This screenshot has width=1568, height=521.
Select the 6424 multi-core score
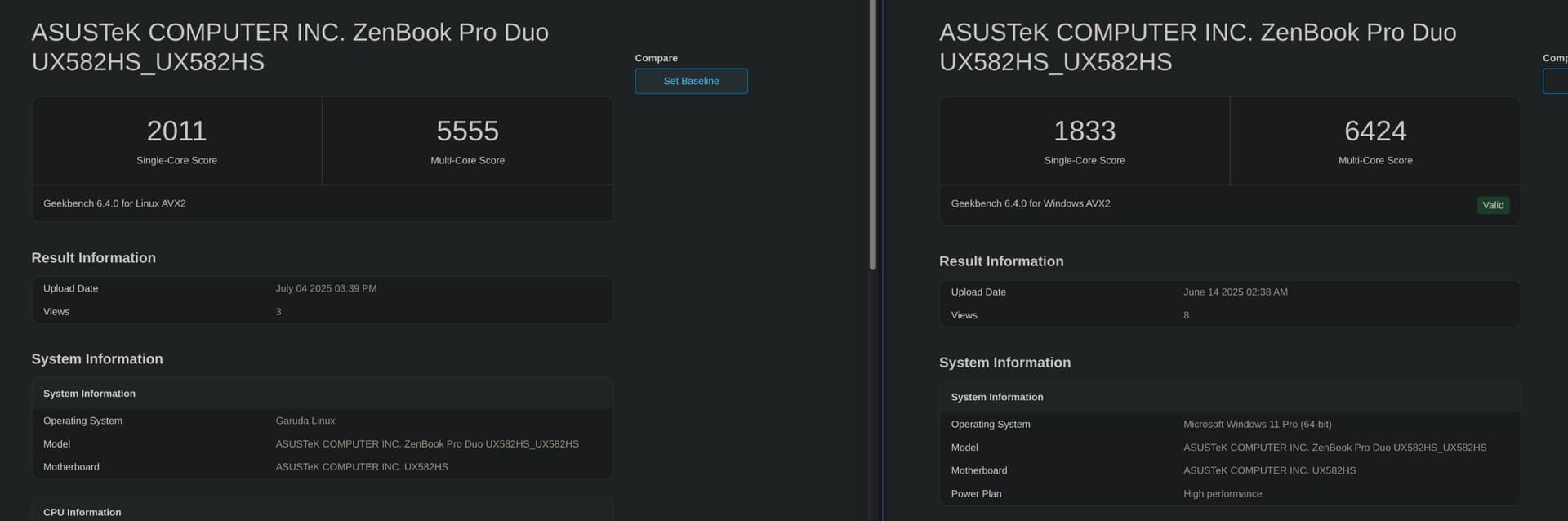pyautogui.click(x=1375, y=131)
